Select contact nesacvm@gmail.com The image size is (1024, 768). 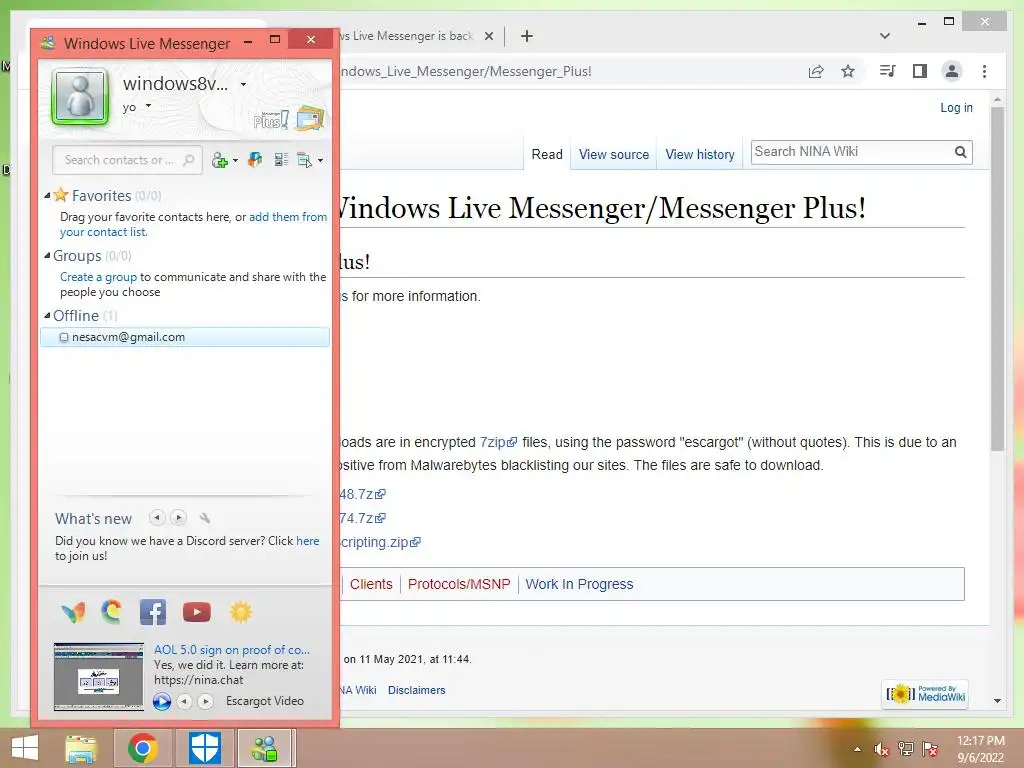pyautogui.click(x=185, y=337)
